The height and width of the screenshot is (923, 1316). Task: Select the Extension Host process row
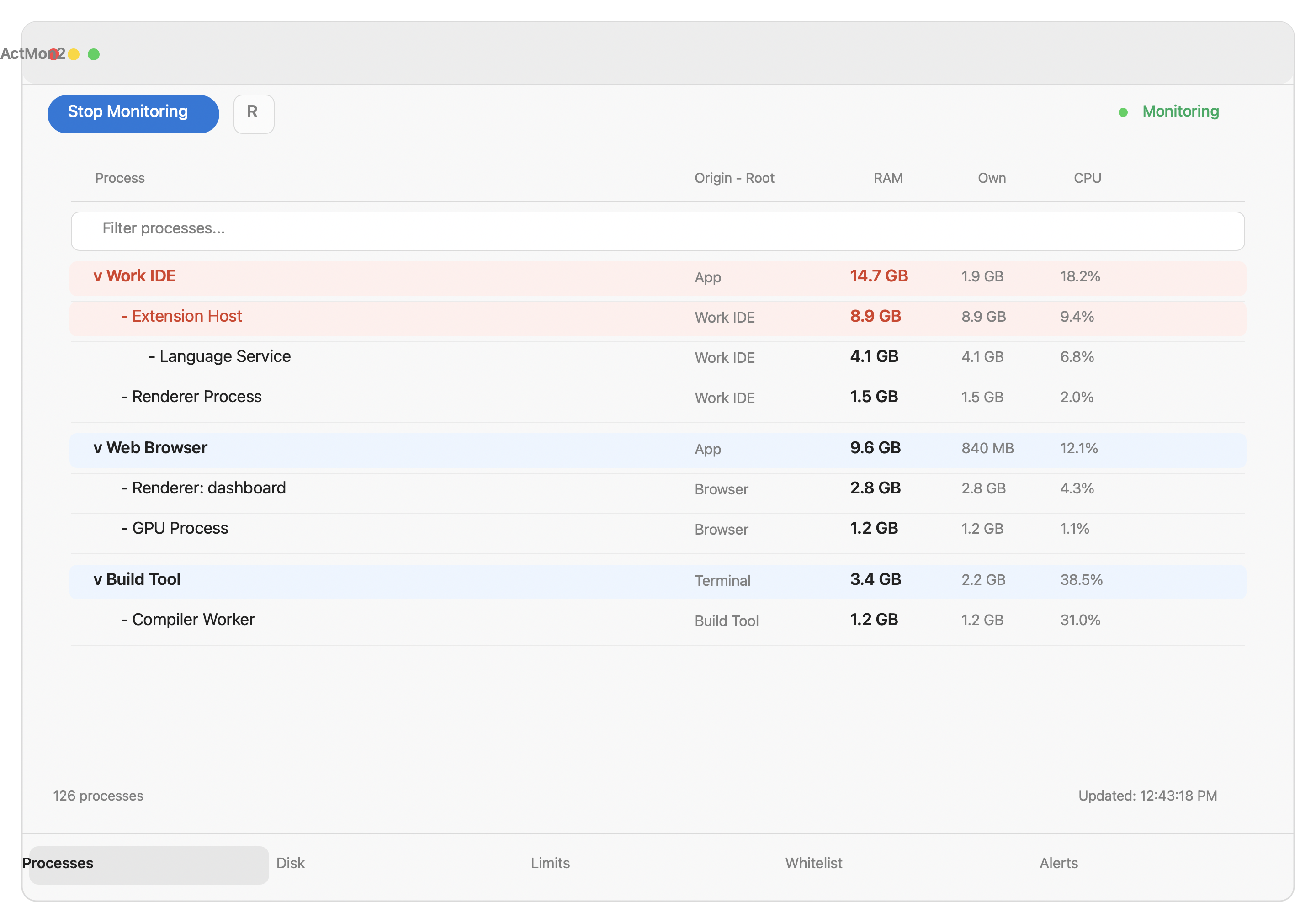pos(658,318)
